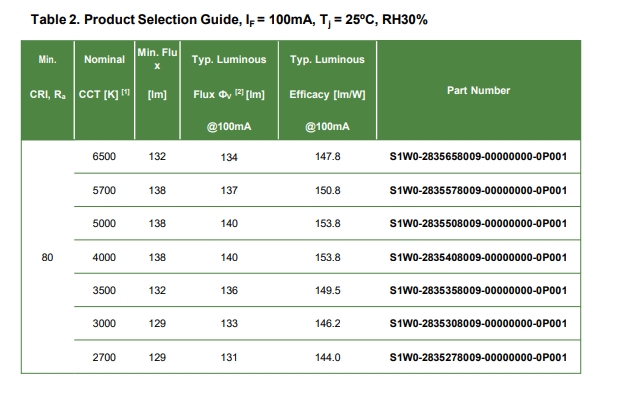
Task: Select part number S1W0-2835658009-00000000-0P001
Action: click(x=478, y=156)
